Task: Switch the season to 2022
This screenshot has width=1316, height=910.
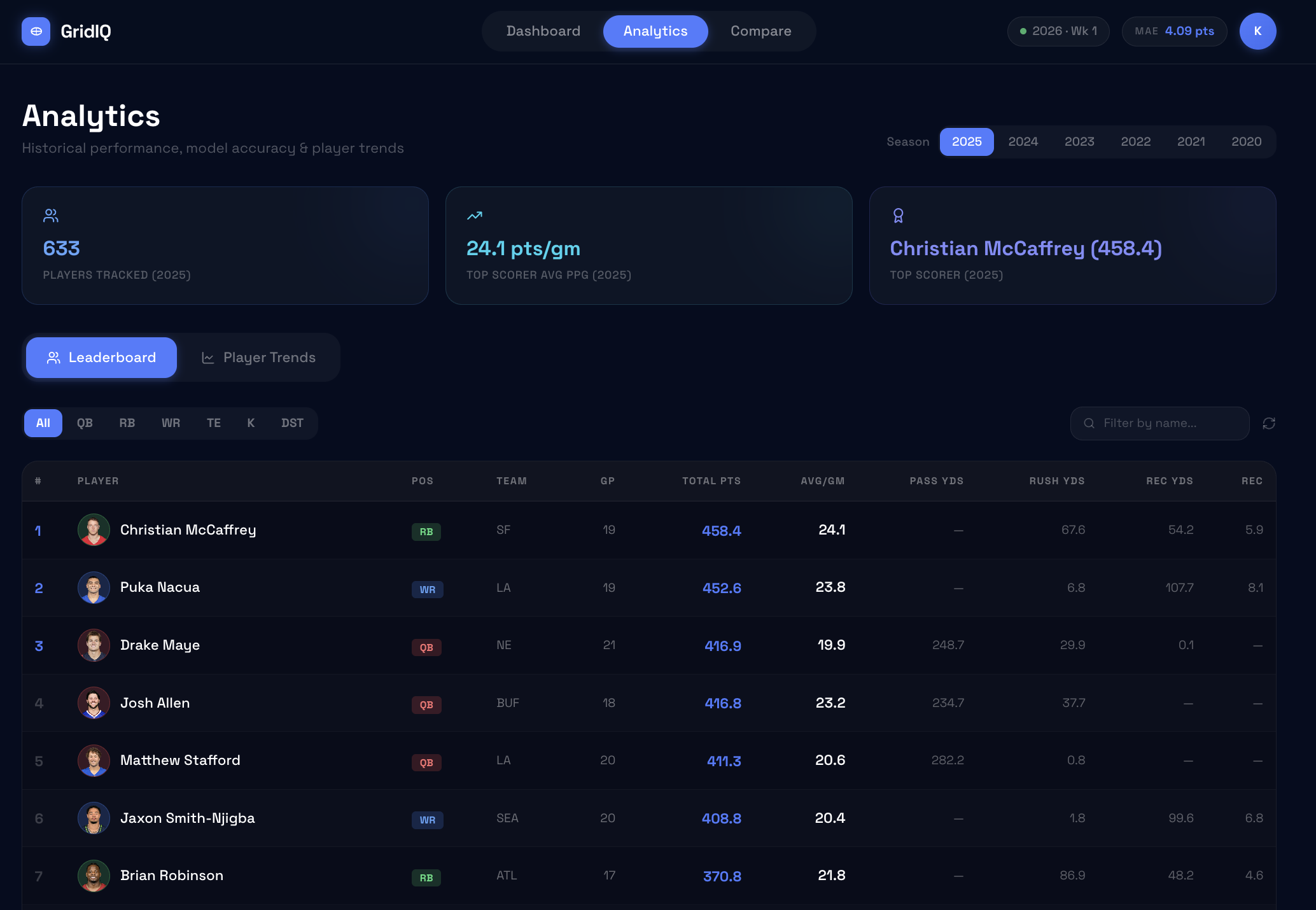Action: [x=1135, y=142]
